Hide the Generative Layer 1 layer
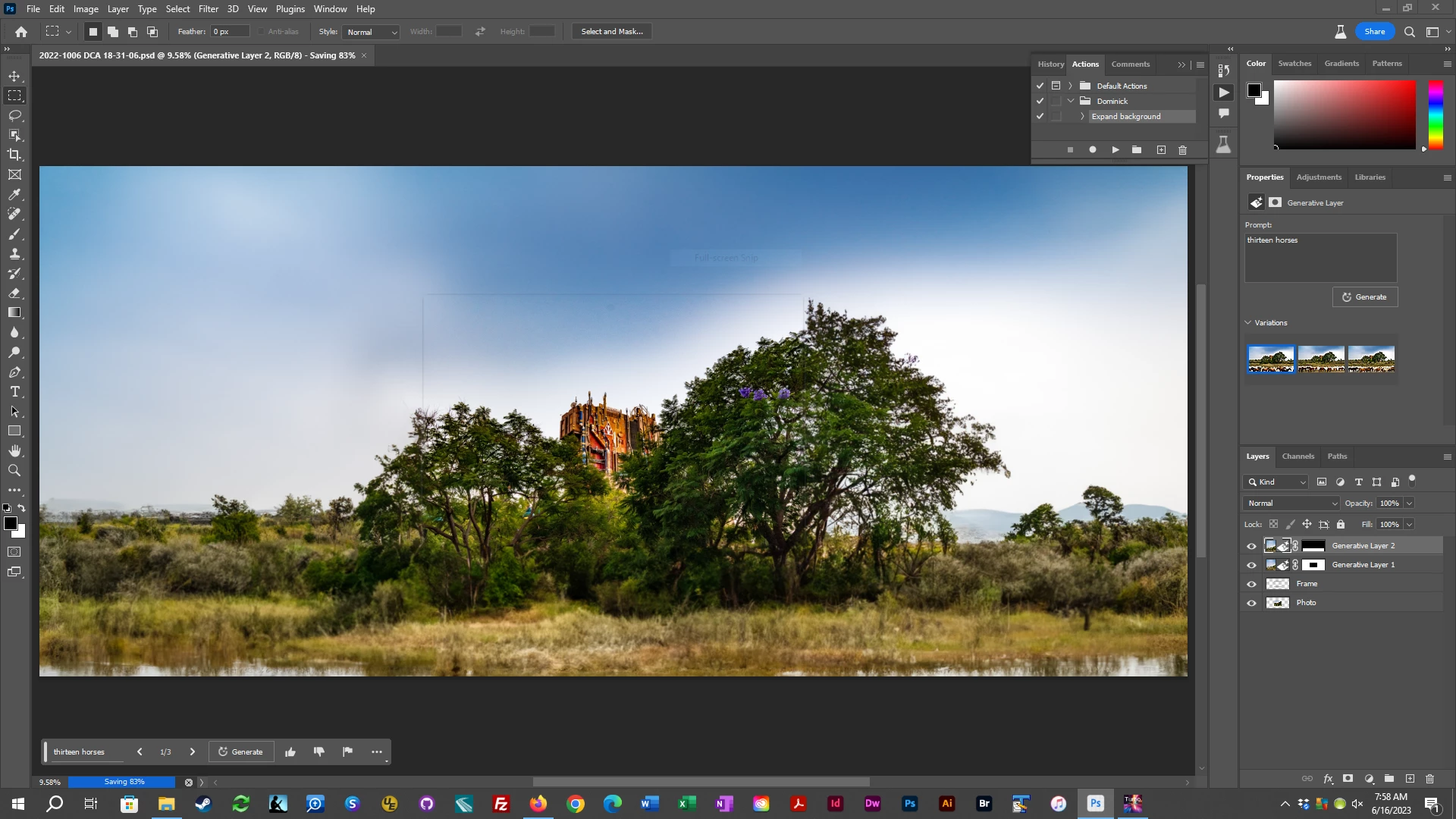1456x819 pixels. (1251, 565)
